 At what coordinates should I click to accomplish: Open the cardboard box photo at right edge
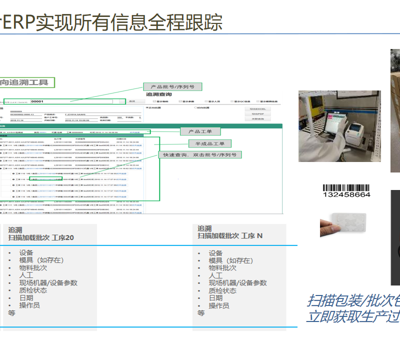395,111
